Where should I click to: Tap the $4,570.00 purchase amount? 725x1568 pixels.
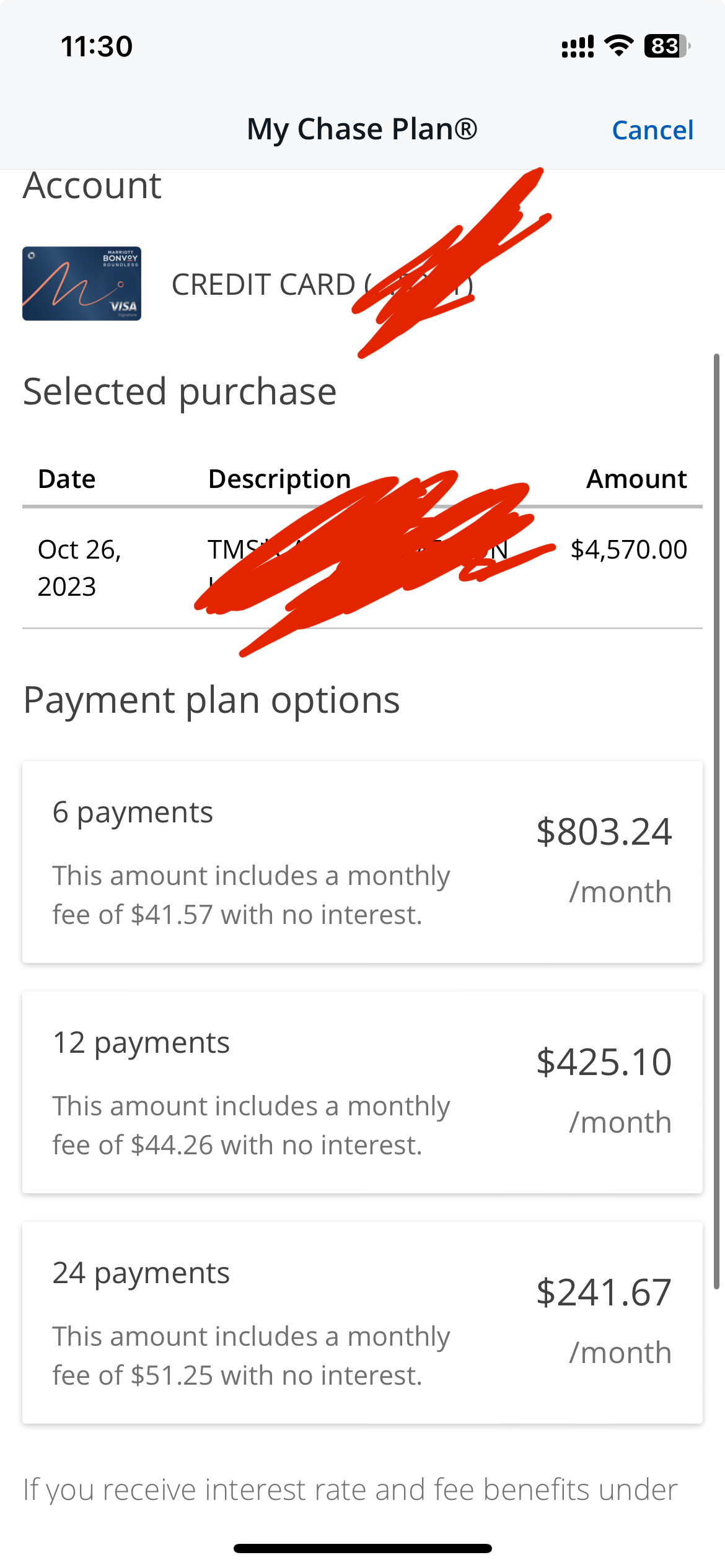click(628, 549)
